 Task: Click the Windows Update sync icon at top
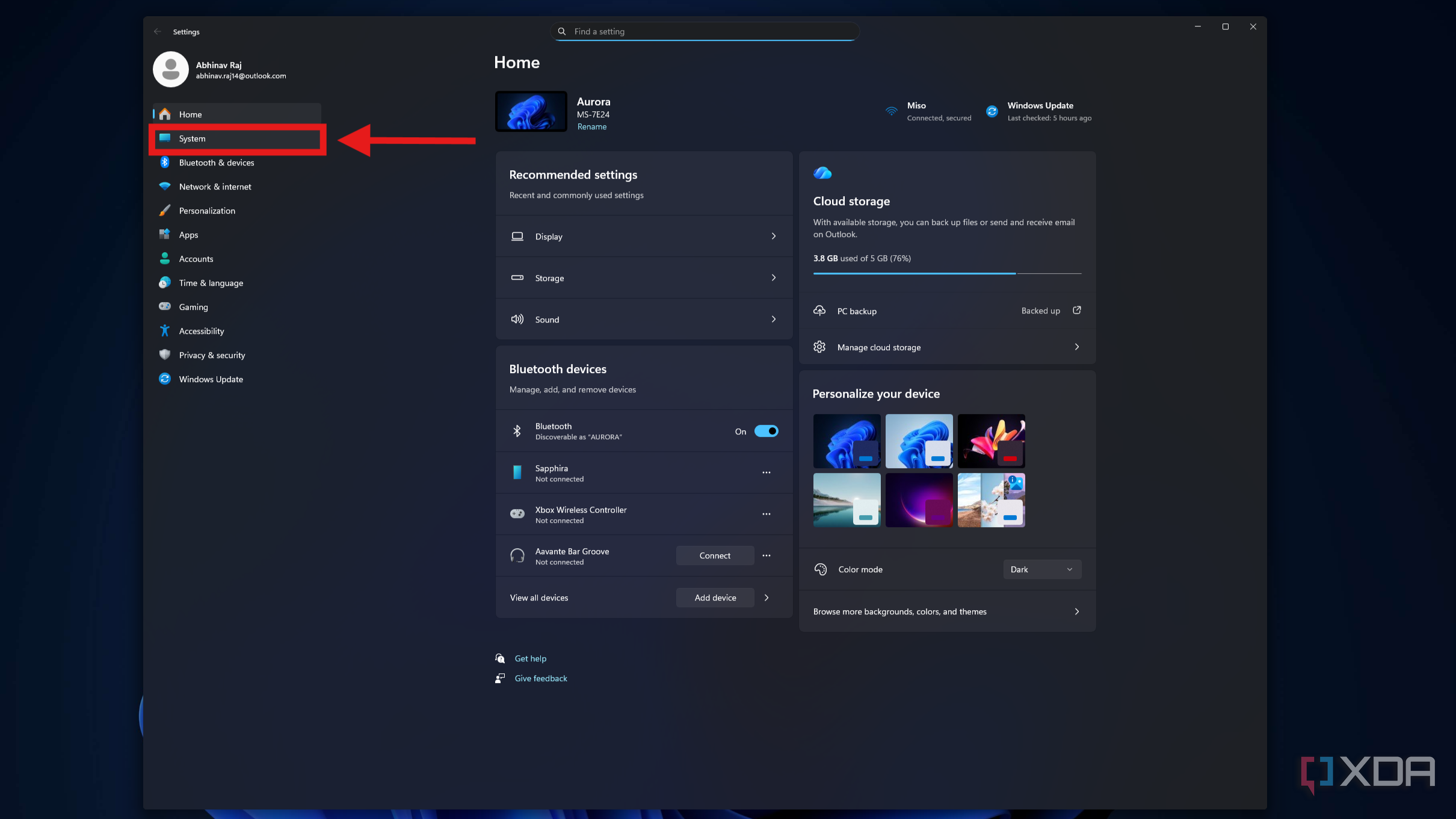(992, 111)
